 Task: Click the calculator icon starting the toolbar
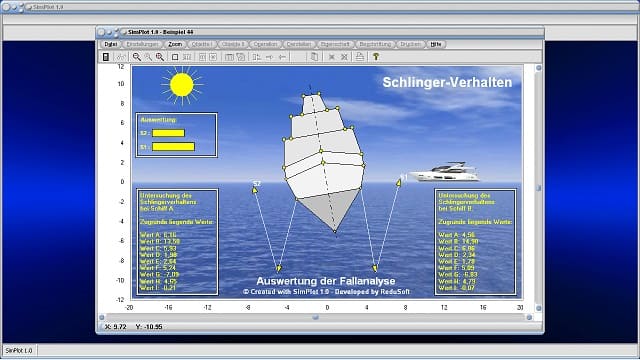[106, 57]
